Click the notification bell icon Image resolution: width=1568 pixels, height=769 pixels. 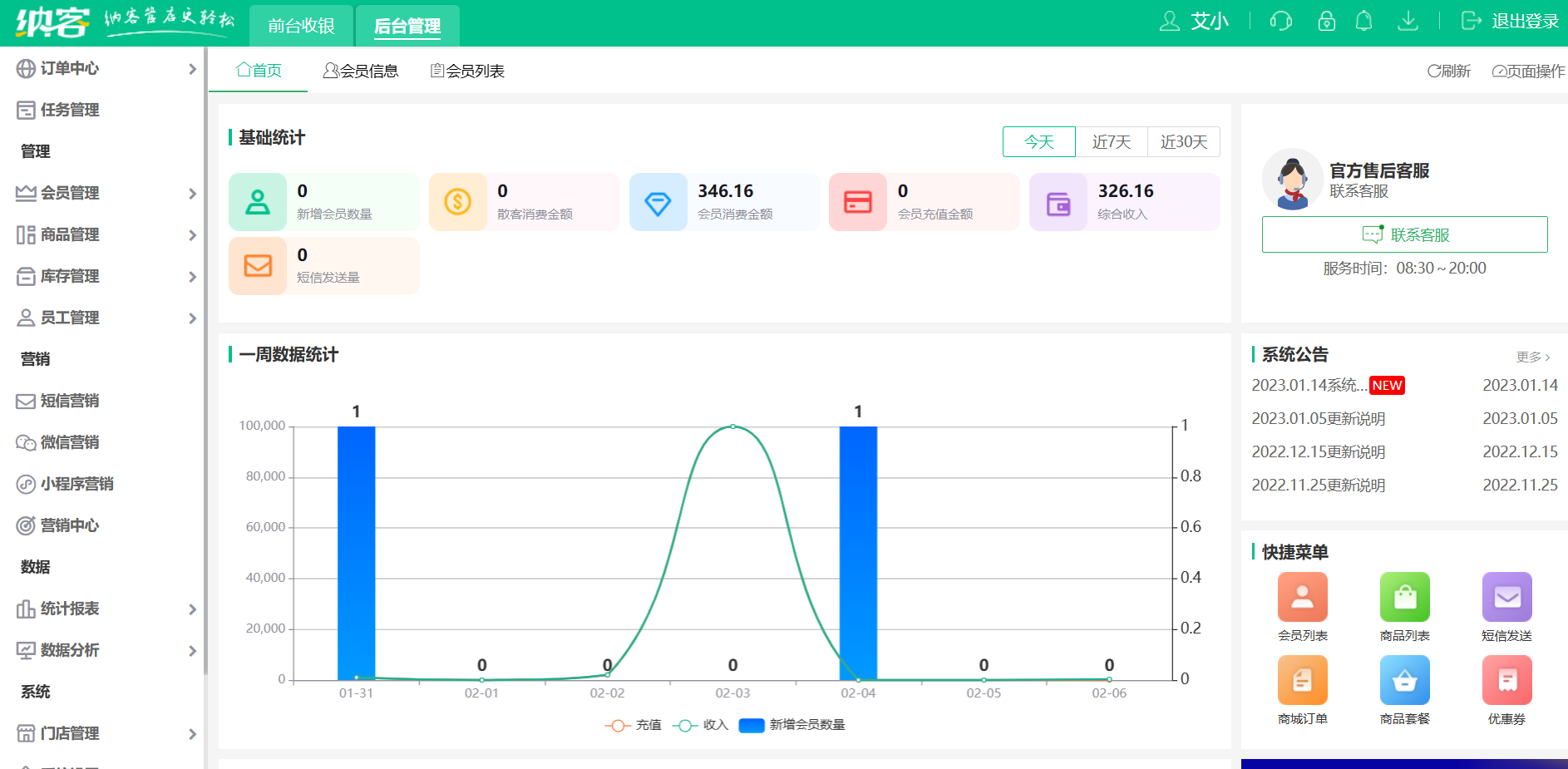tap(1363, 21)
